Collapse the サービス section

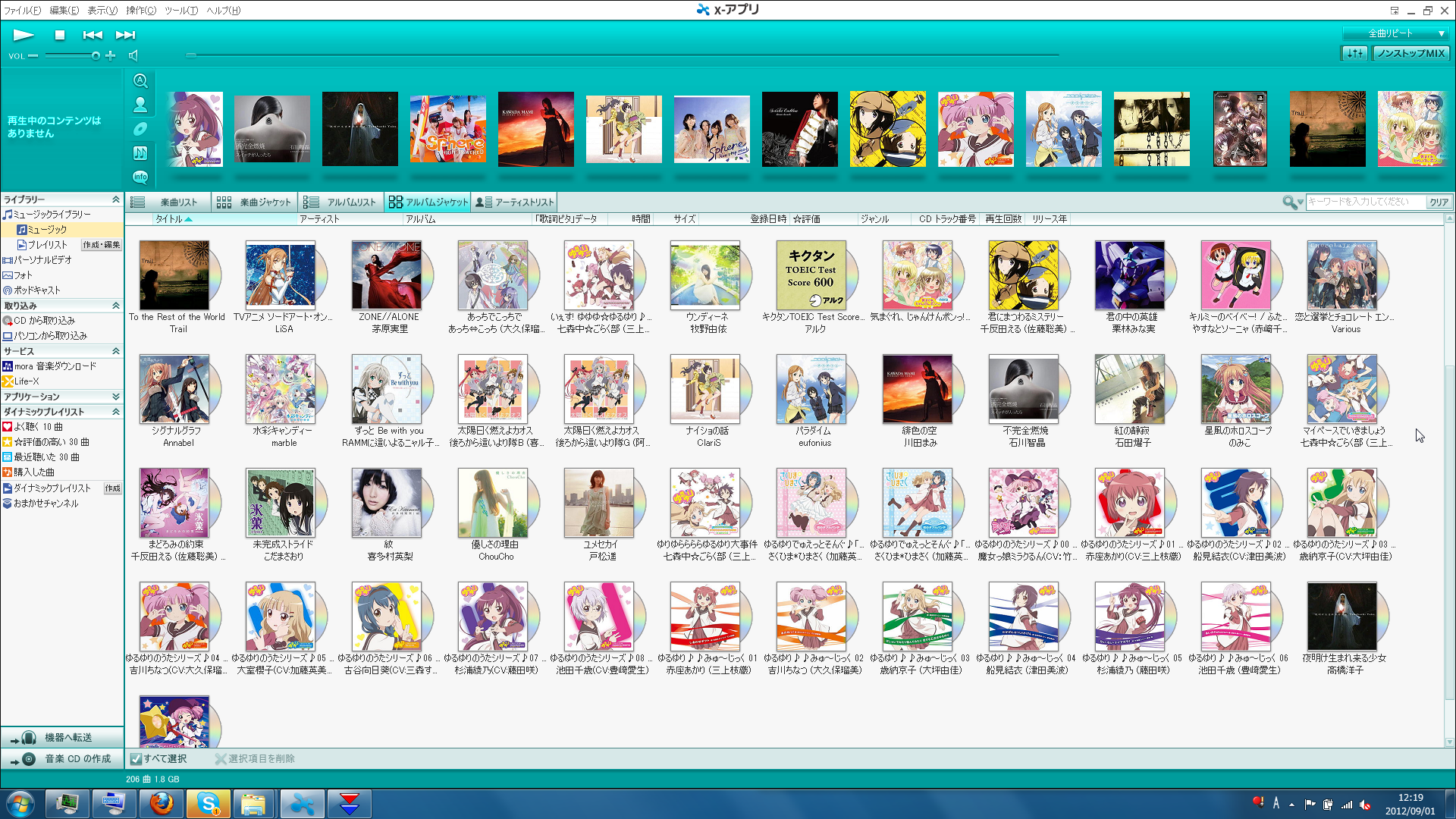116,351
